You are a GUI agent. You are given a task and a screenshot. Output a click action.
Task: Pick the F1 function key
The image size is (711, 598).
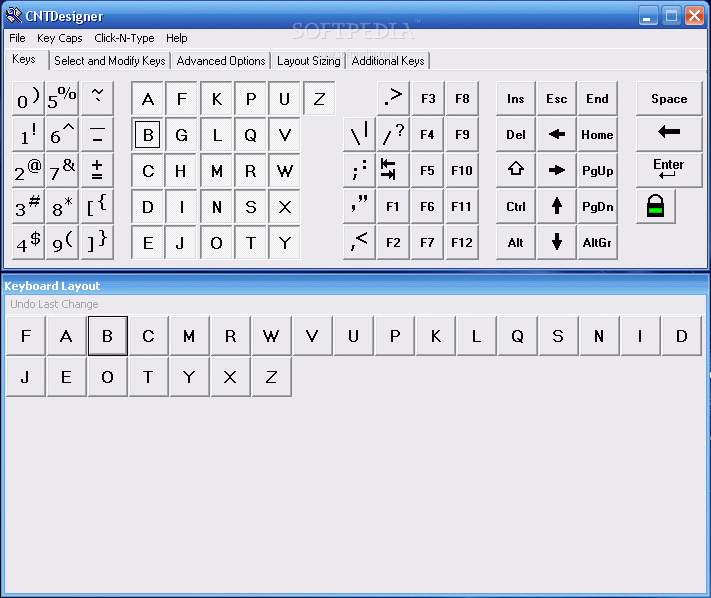point(393,206)
